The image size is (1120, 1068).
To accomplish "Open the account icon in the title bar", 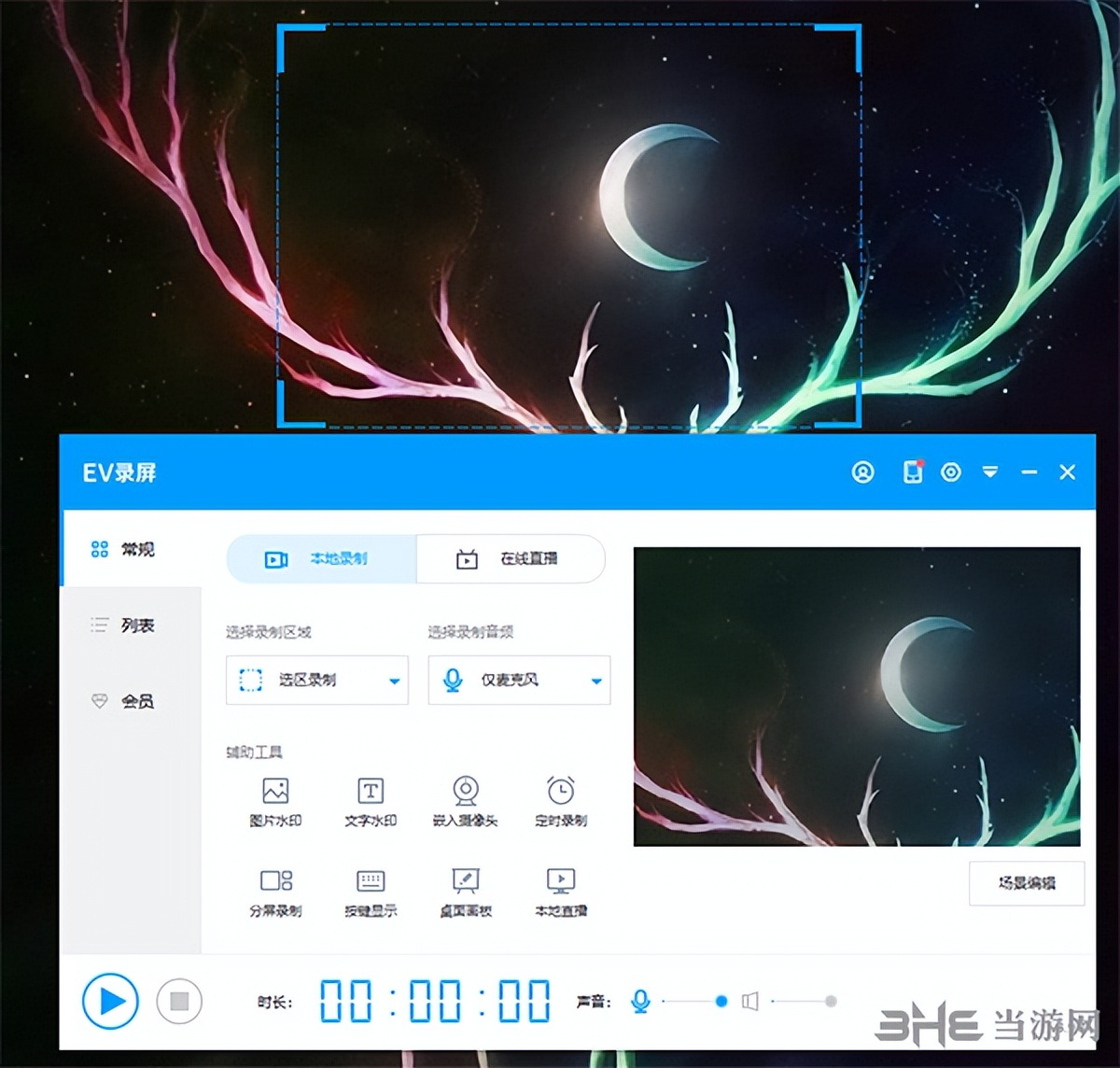I will tap(861, 472).
